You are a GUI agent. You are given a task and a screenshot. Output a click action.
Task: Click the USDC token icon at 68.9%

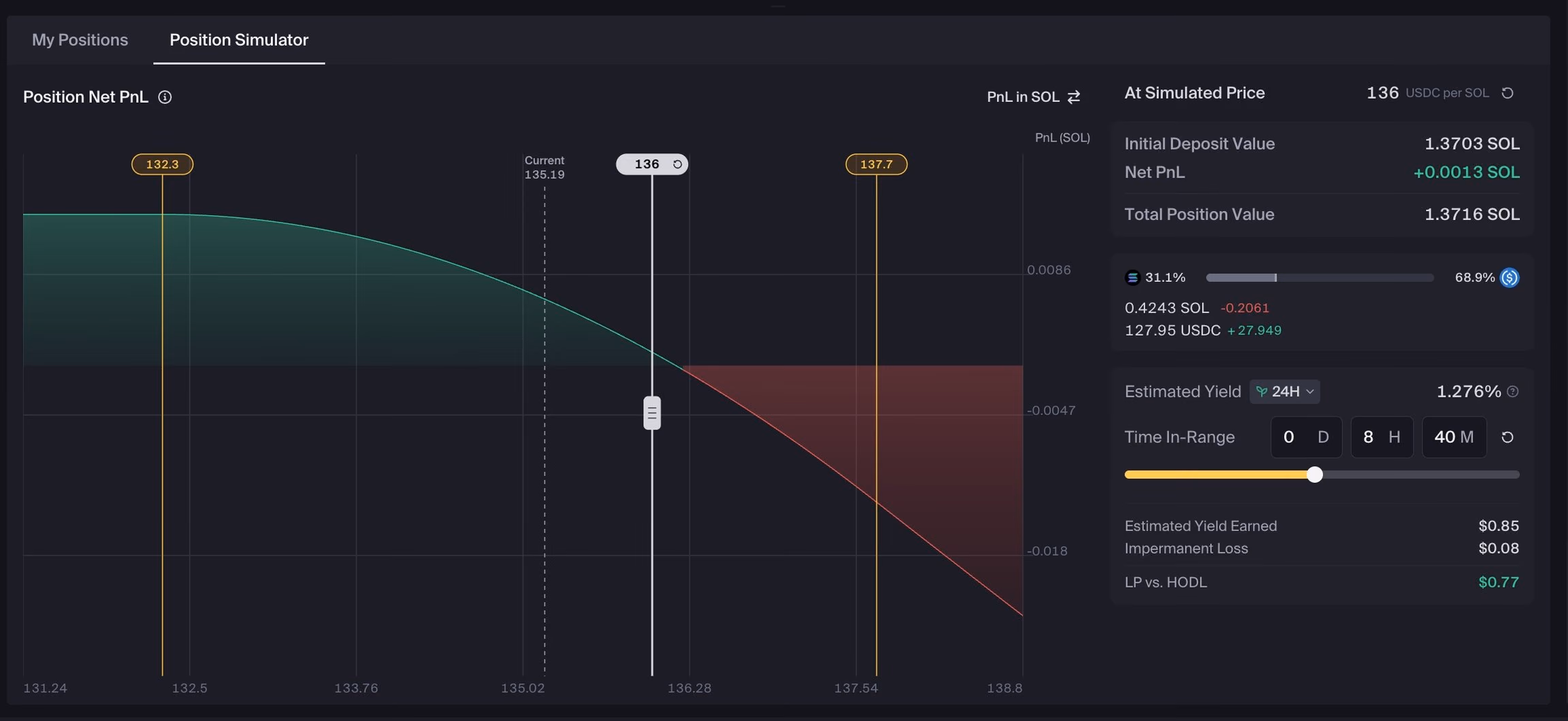[x=1509, y=277]
